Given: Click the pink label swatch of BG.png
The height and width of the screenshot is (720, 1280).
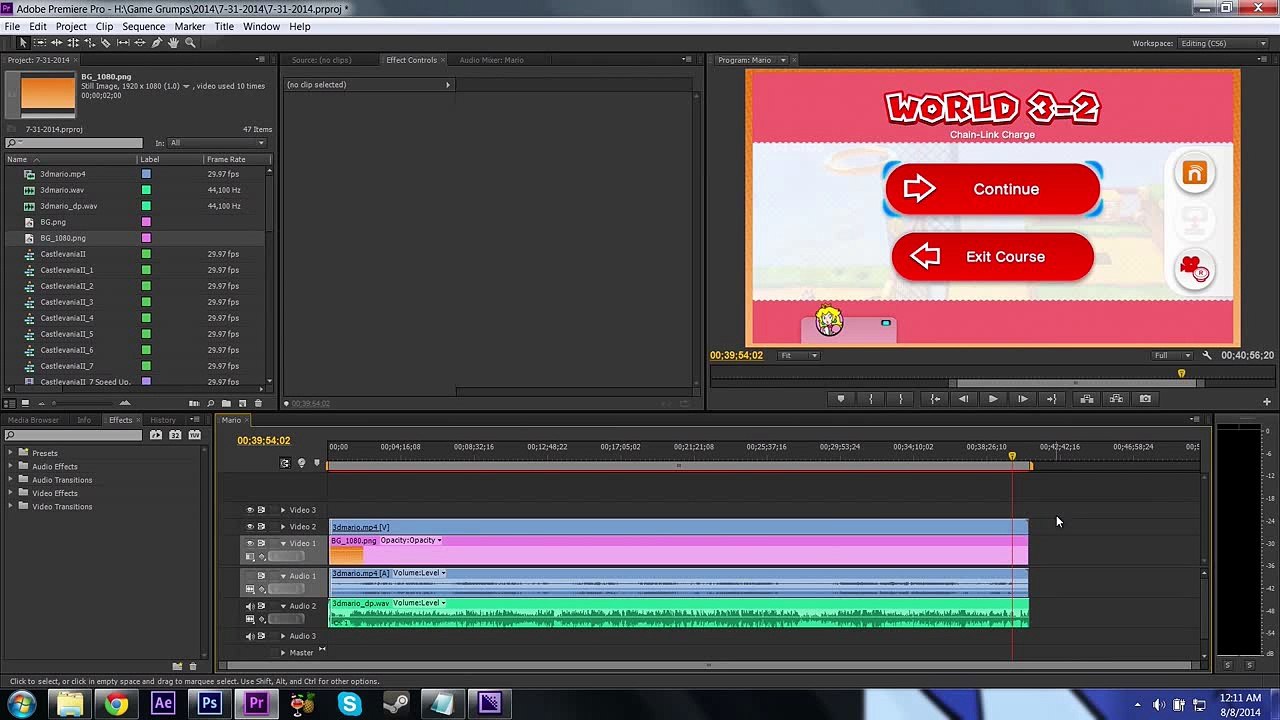Looking at the screenshot, I should [146, 222].
